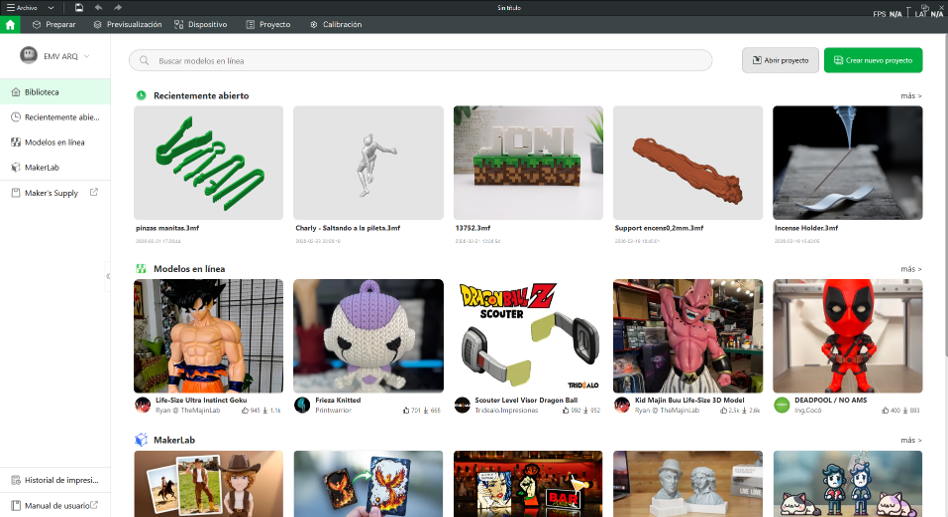Click like icon on Frieza Knitted card
Screen dimensions: 948x517
(406, 411)
